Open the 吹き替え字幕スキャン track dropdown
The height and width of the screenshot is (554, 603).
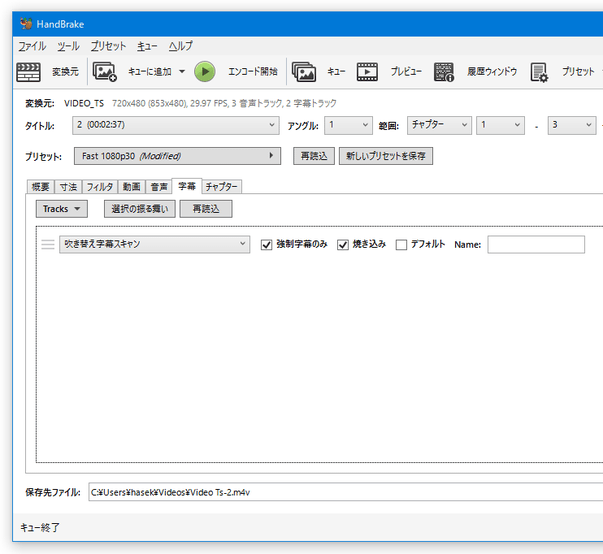coord(155,245)
